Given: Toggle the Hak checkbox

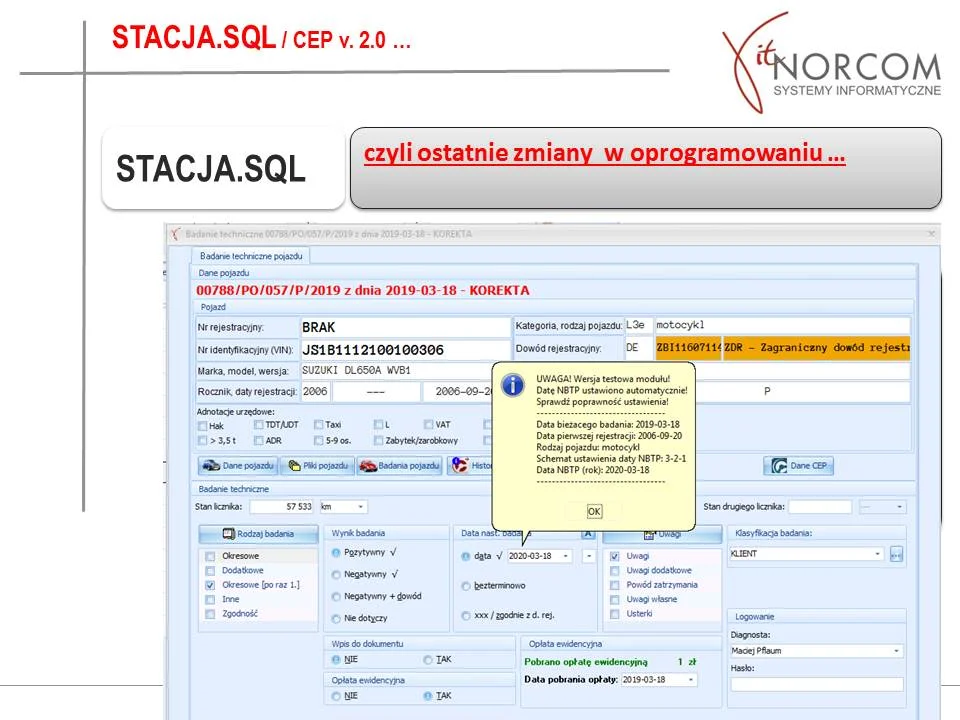Looking at the screenshot, I should (x=203, y=426).
